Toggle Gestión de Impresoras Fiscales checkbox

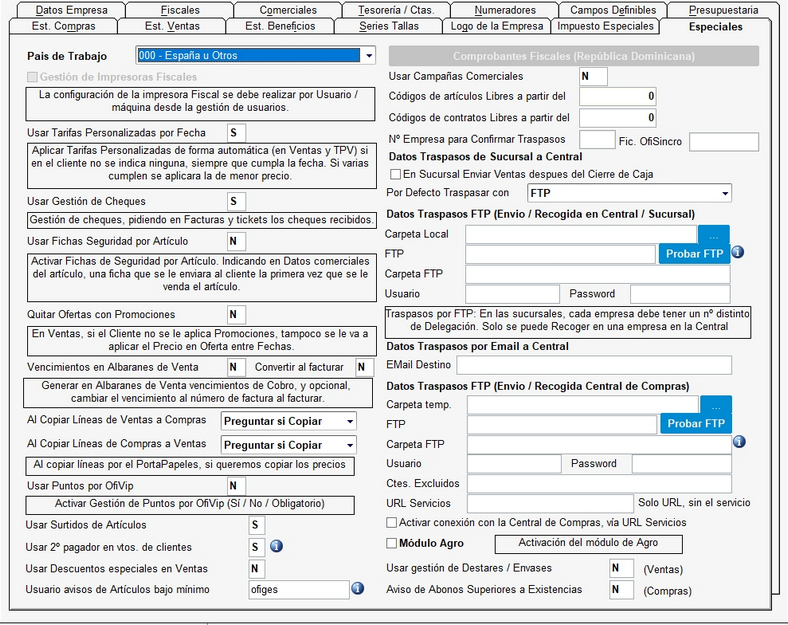(32, 77)
